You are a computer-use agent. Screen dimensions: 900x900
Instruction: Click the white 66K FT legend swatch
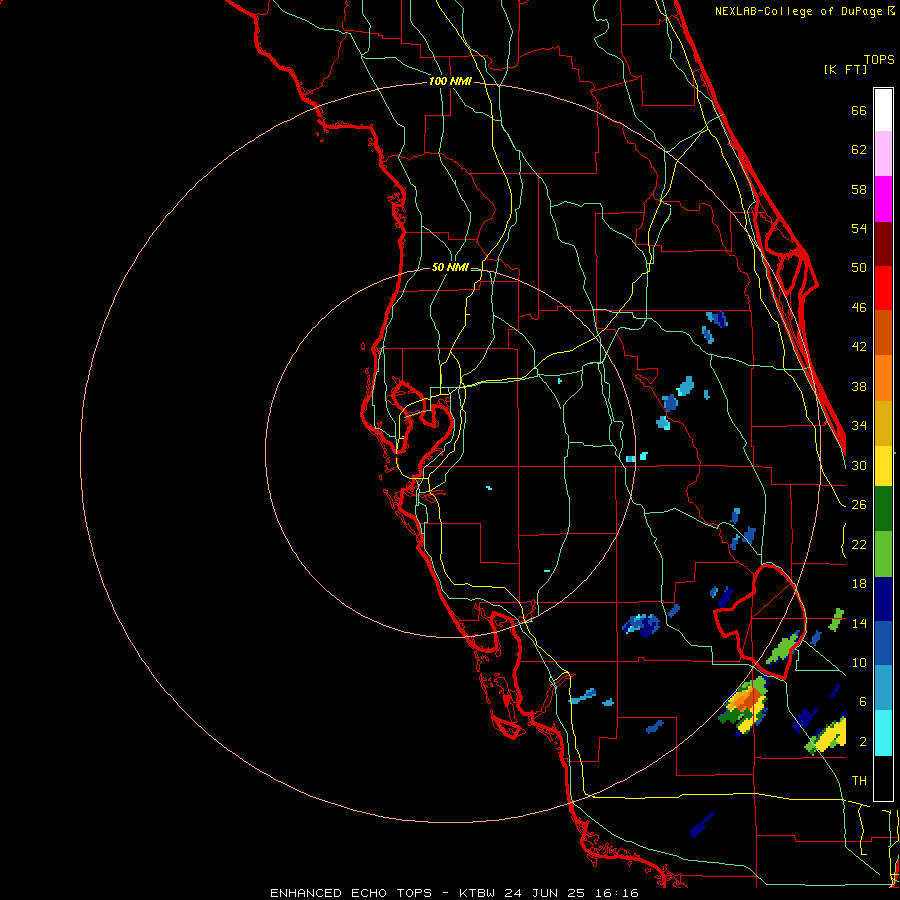(883, 110)
